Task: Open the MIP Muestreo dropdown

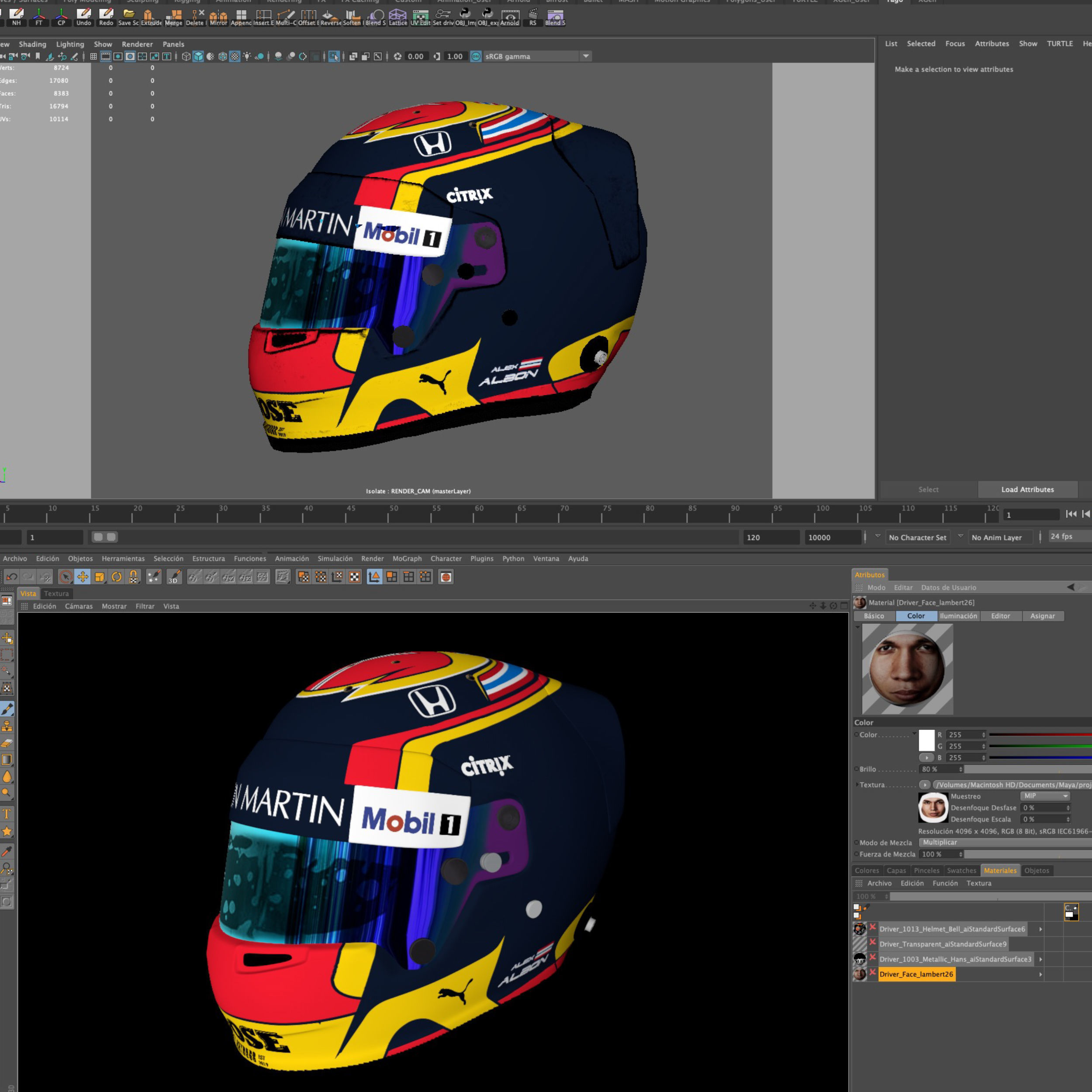Action: tap(1045, 796)
